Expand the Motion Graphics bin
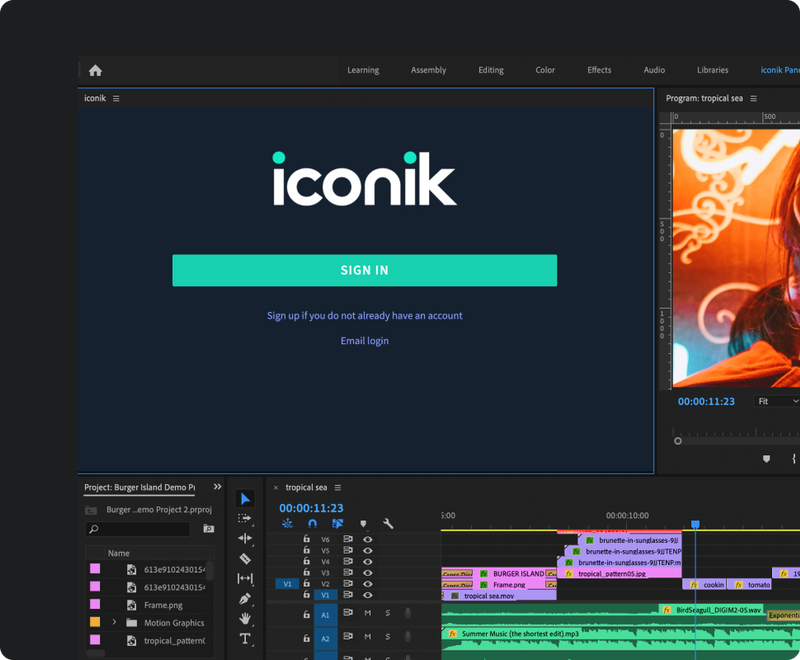Image resolution: width=800 pixels, height=660 pixels. [116, 622]
